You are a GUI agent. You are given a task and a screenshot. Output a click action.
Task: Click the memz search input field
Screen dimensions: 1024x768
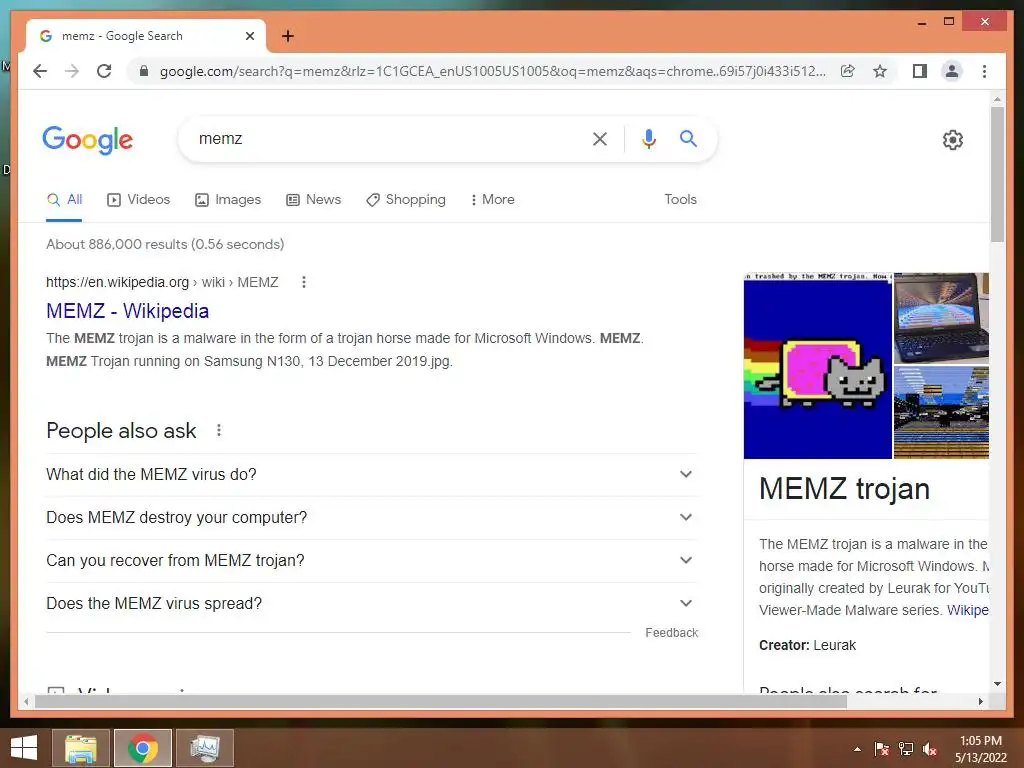point(388,138)
